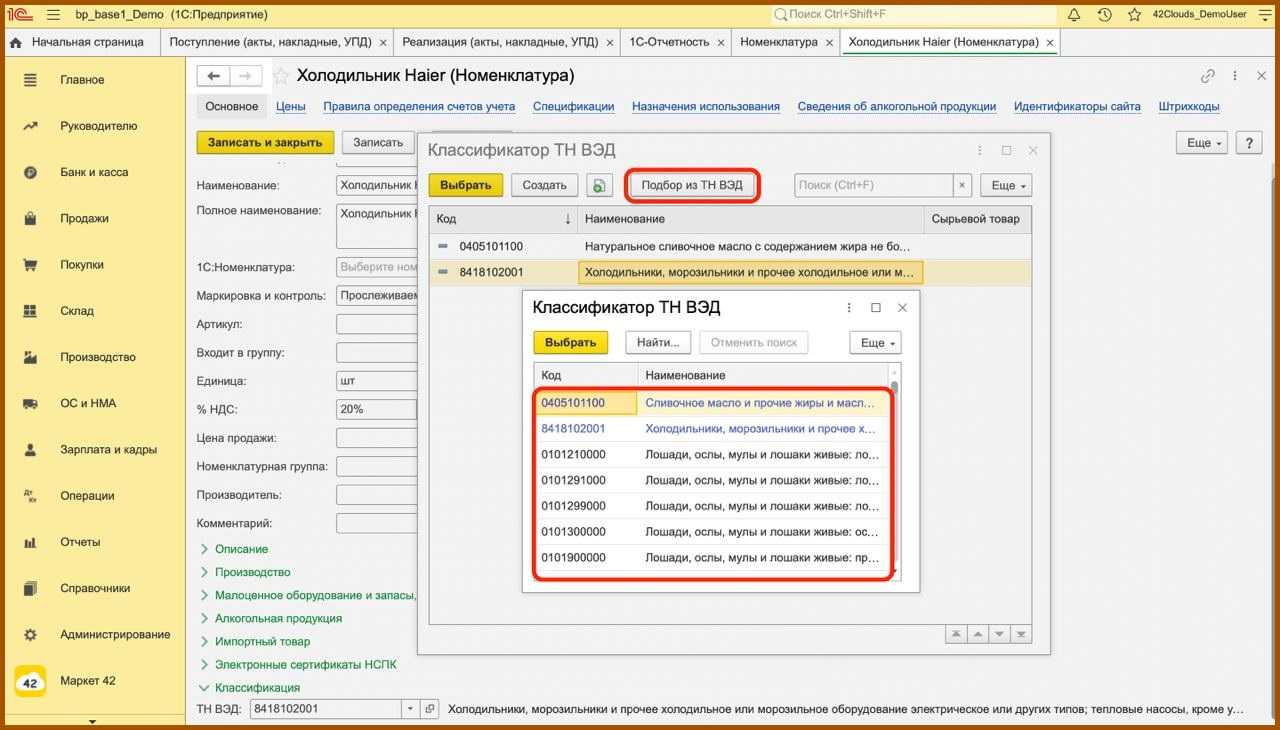The image size is (1280, 730).
Task: Click the Поиск (Ctrl+F) field in Классификатор
Action: coord(874,185)
